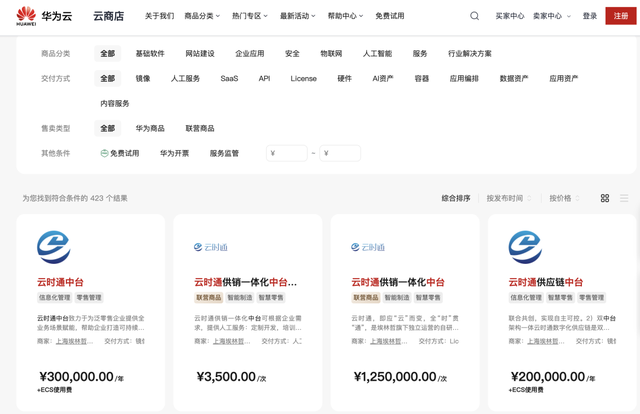
Task: Filter by 联营商品 sale type
Action: pos(200,128)
